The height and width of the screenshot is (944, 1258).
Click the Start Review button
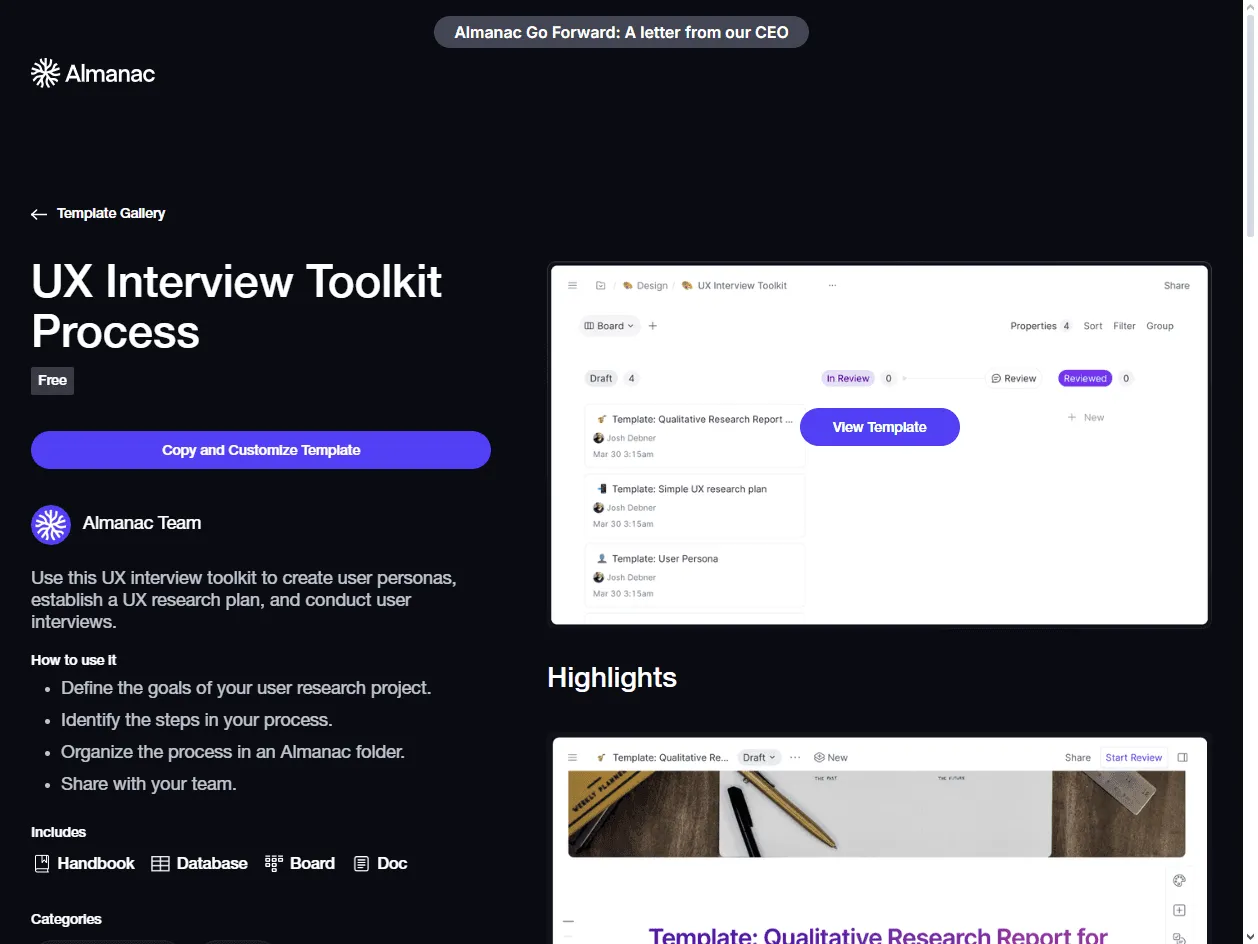1134,758
